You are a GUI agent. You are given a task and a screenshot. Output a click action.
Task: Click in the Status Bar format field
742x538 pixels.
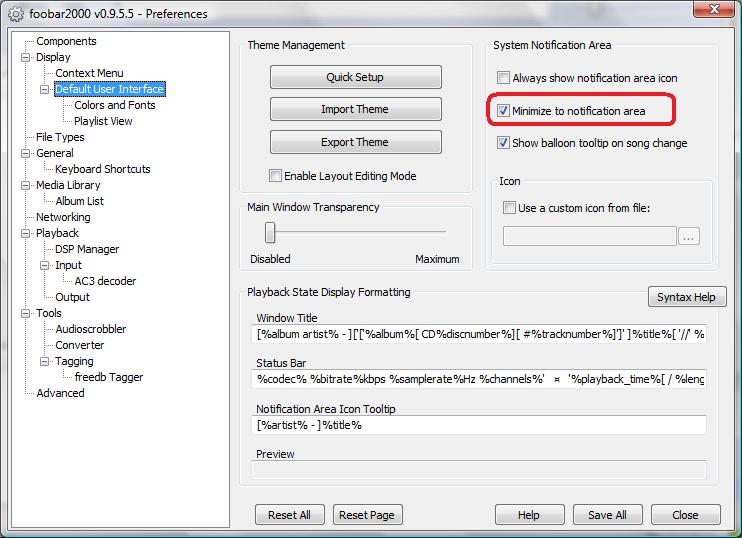(x=479, y=379)
